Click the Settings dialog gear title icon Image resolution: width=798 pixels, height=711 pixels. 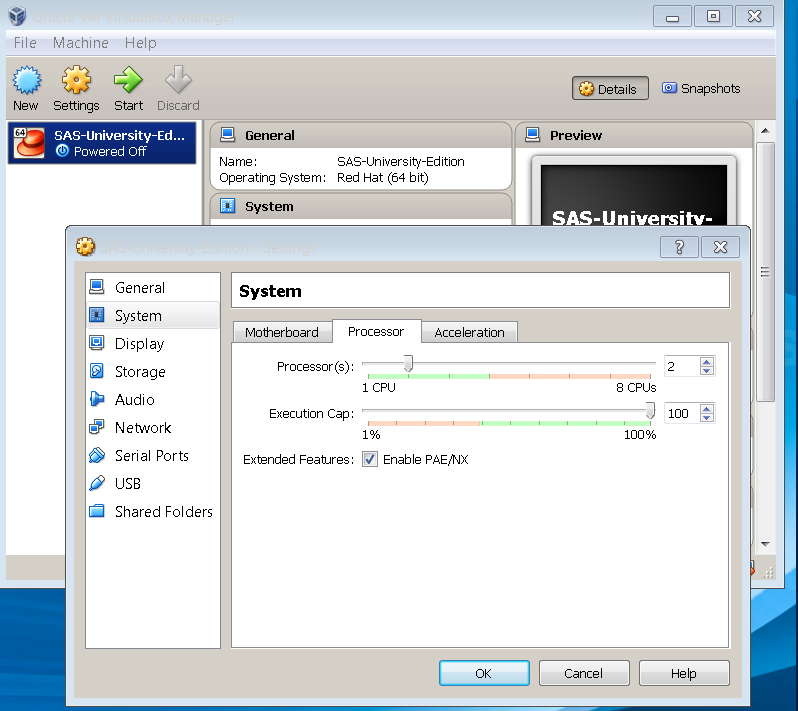tap(86, 247)
